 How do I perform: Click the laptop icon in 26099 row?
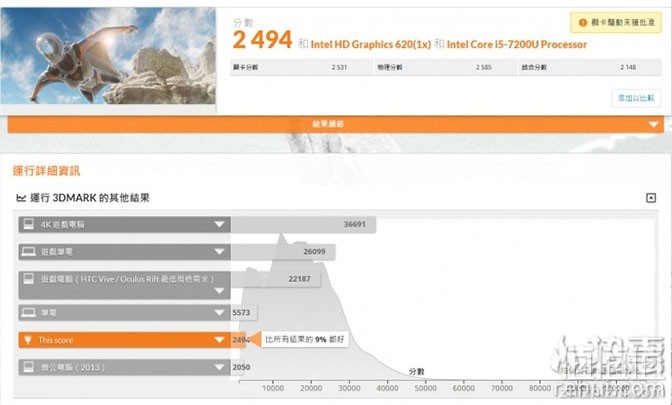[29, 252]
